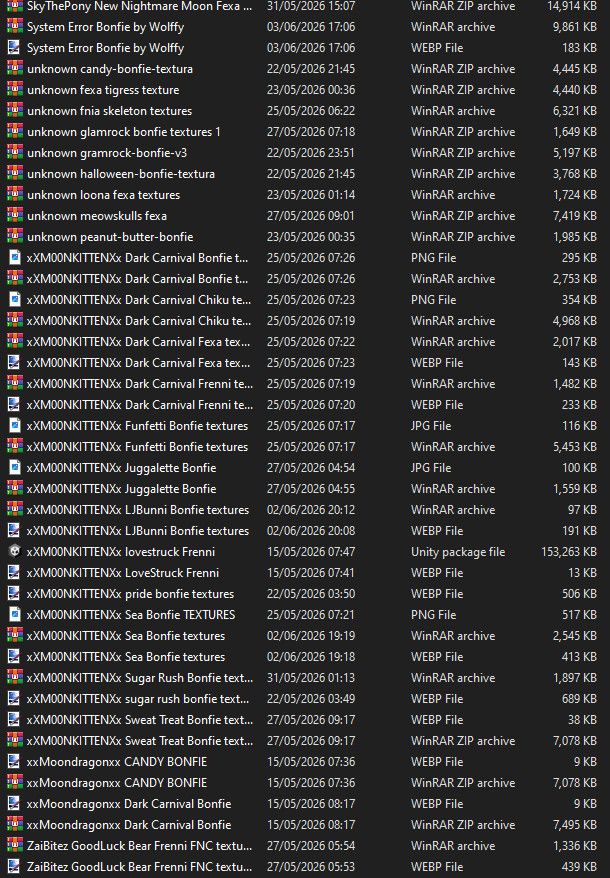Select date 22/05/2026 23:51

coord(311,152)
